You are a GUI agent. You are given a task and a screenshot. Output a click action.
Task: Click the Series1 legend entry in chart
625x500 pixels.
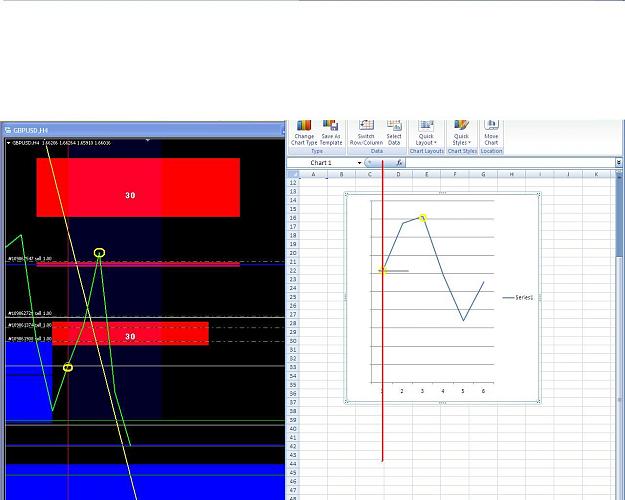tap(518, 297)
